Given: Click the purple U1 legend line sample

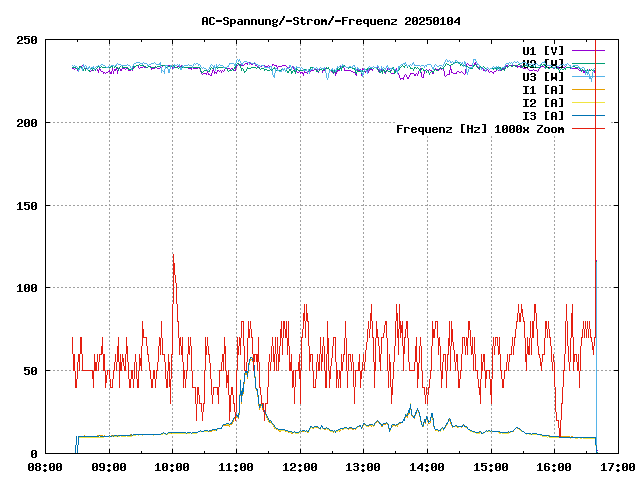Looking at the screenshot, I should 588,50.
